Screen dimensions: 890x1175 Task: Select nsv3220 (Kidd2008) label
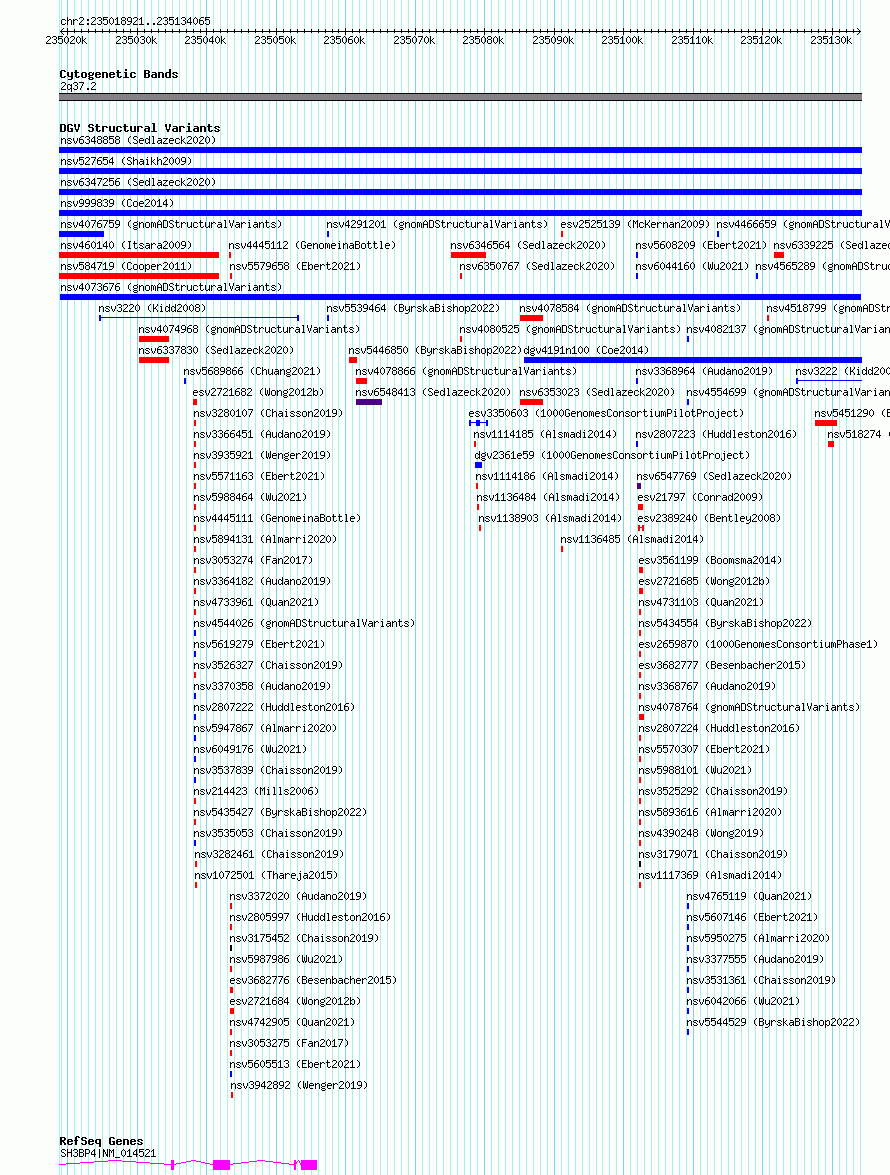coord(152,308)
